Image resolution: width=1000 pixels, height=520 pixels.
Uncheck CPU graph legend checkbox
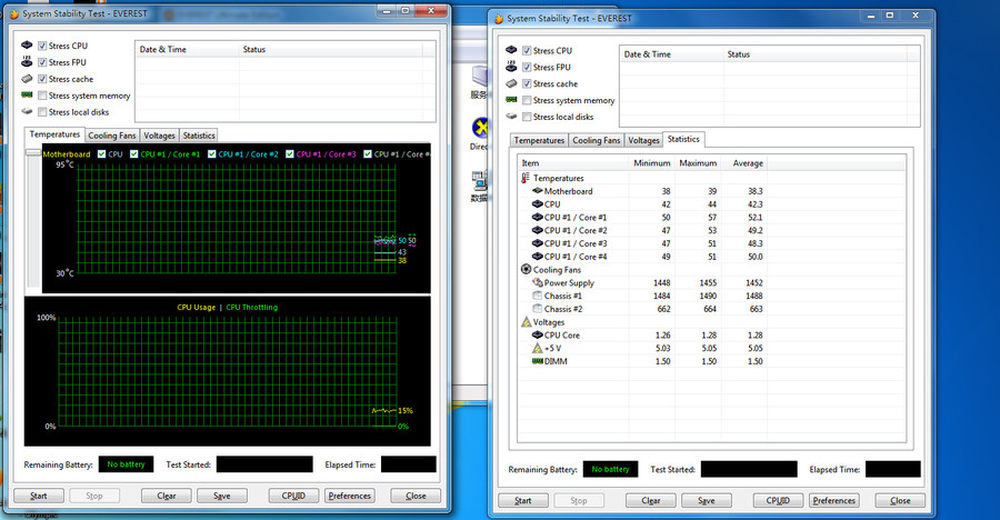(101, 154)
